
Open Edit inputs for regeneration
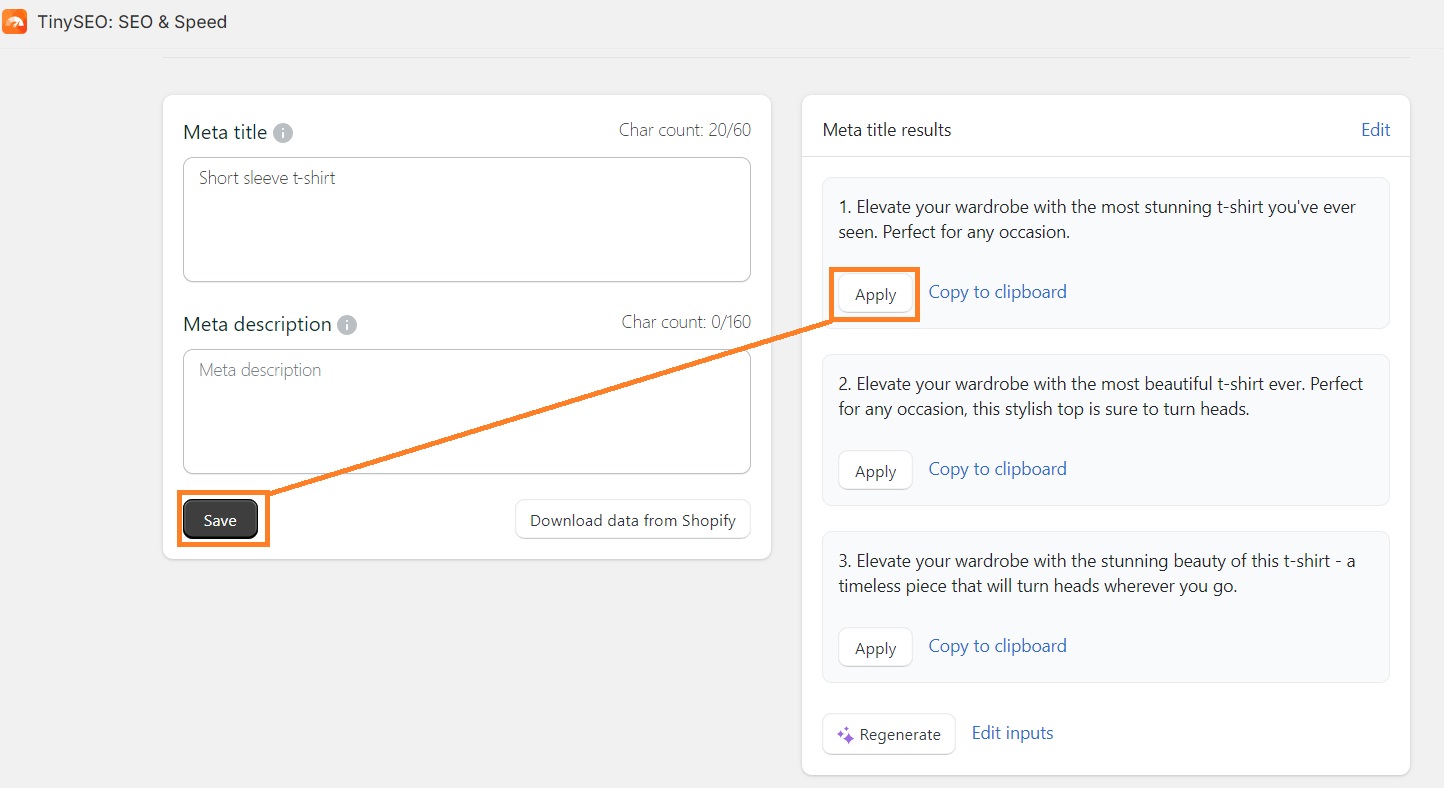tap(1012, 732)
